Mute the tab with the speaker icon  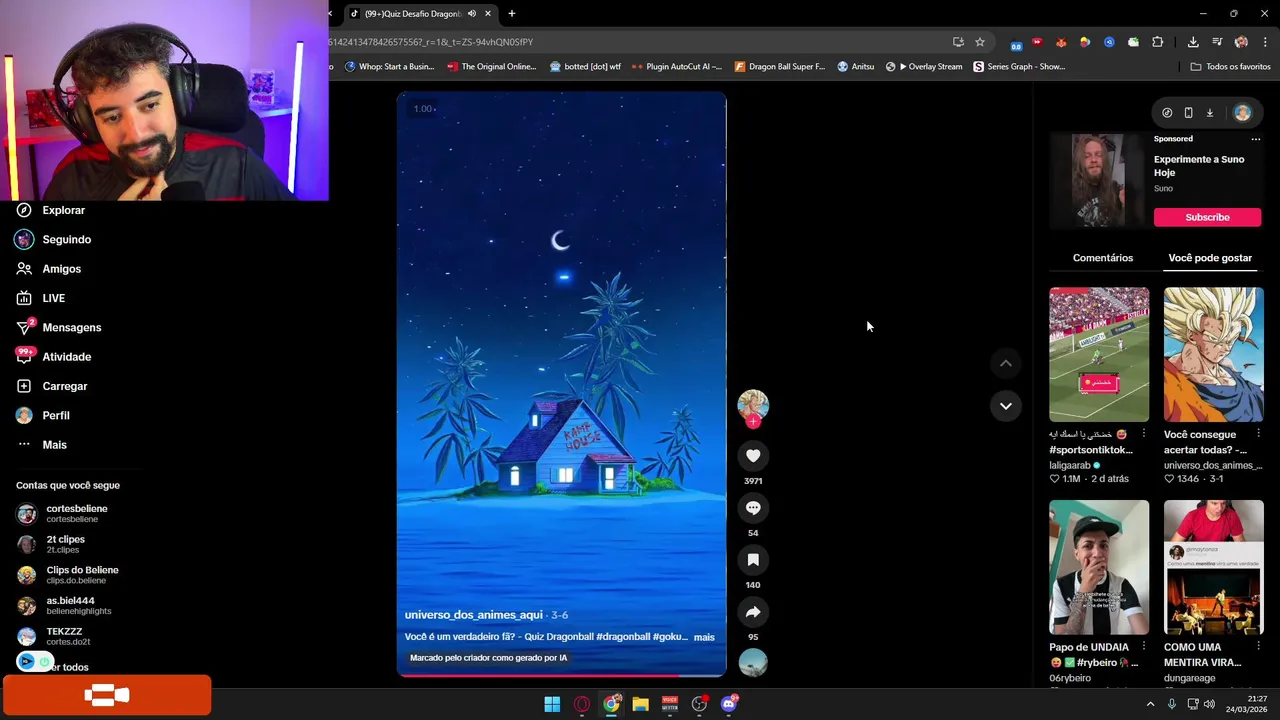472,14
